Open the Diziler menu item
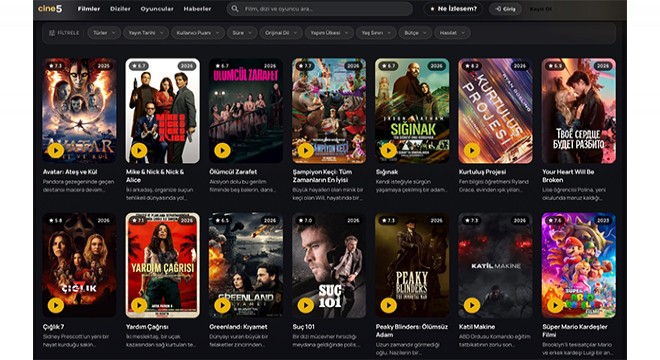Viewport: 660px width, 360px height. coord(120,9)
